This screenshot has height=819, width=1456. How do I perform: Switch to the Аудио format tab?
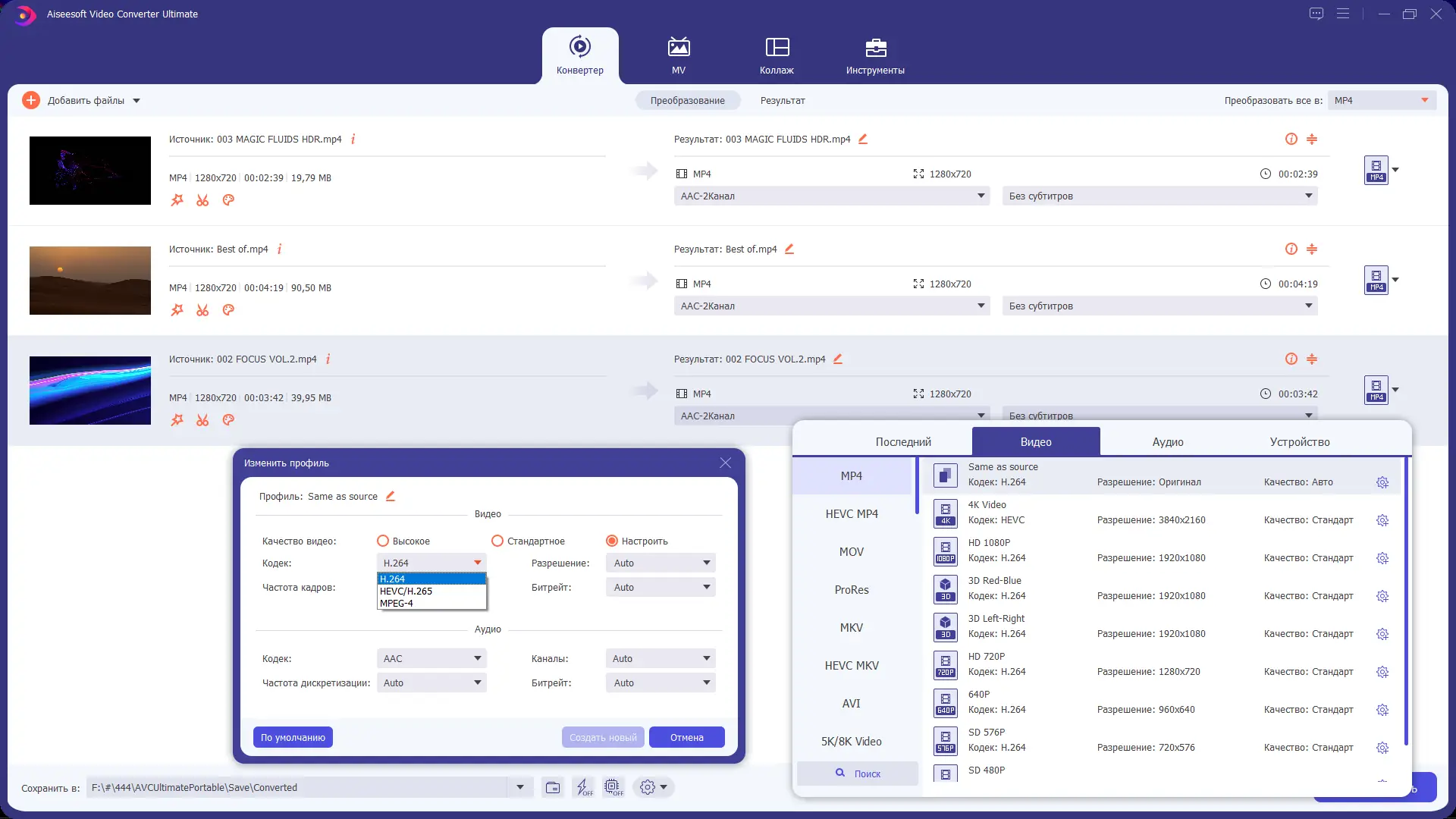(1168, 442)
